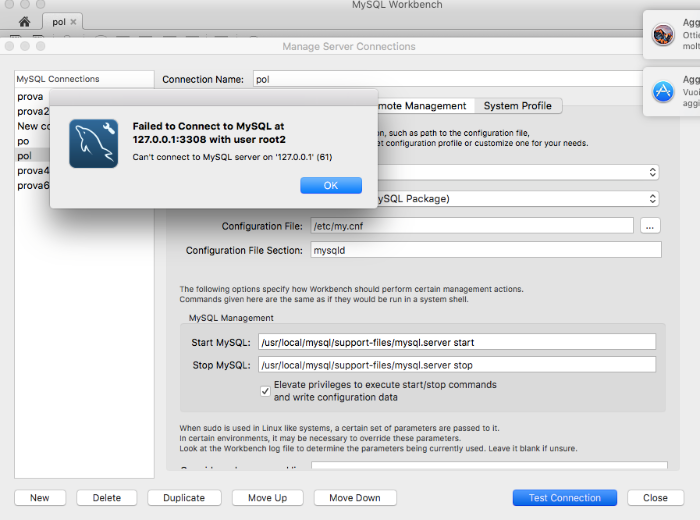Click the Move Down button
The width and height of the screenshot is (700, 520).
[x=355, y=498]
